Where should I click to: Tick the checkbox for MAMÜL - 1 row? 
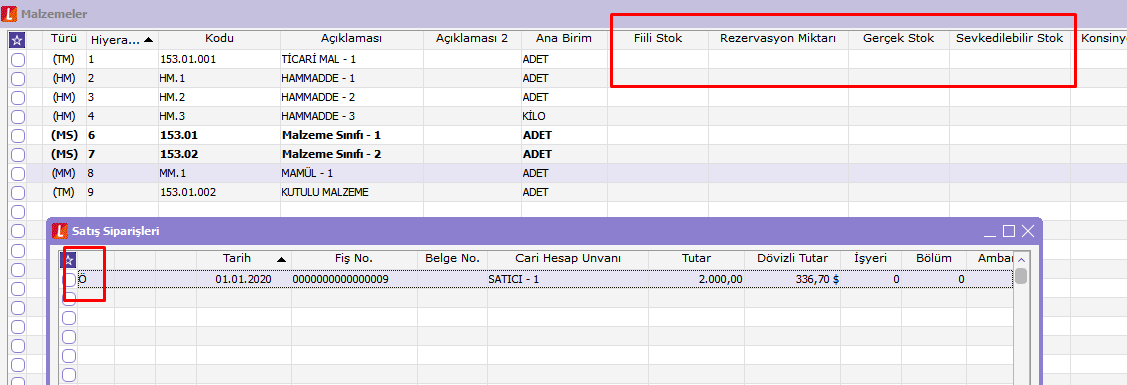point(18,173)
